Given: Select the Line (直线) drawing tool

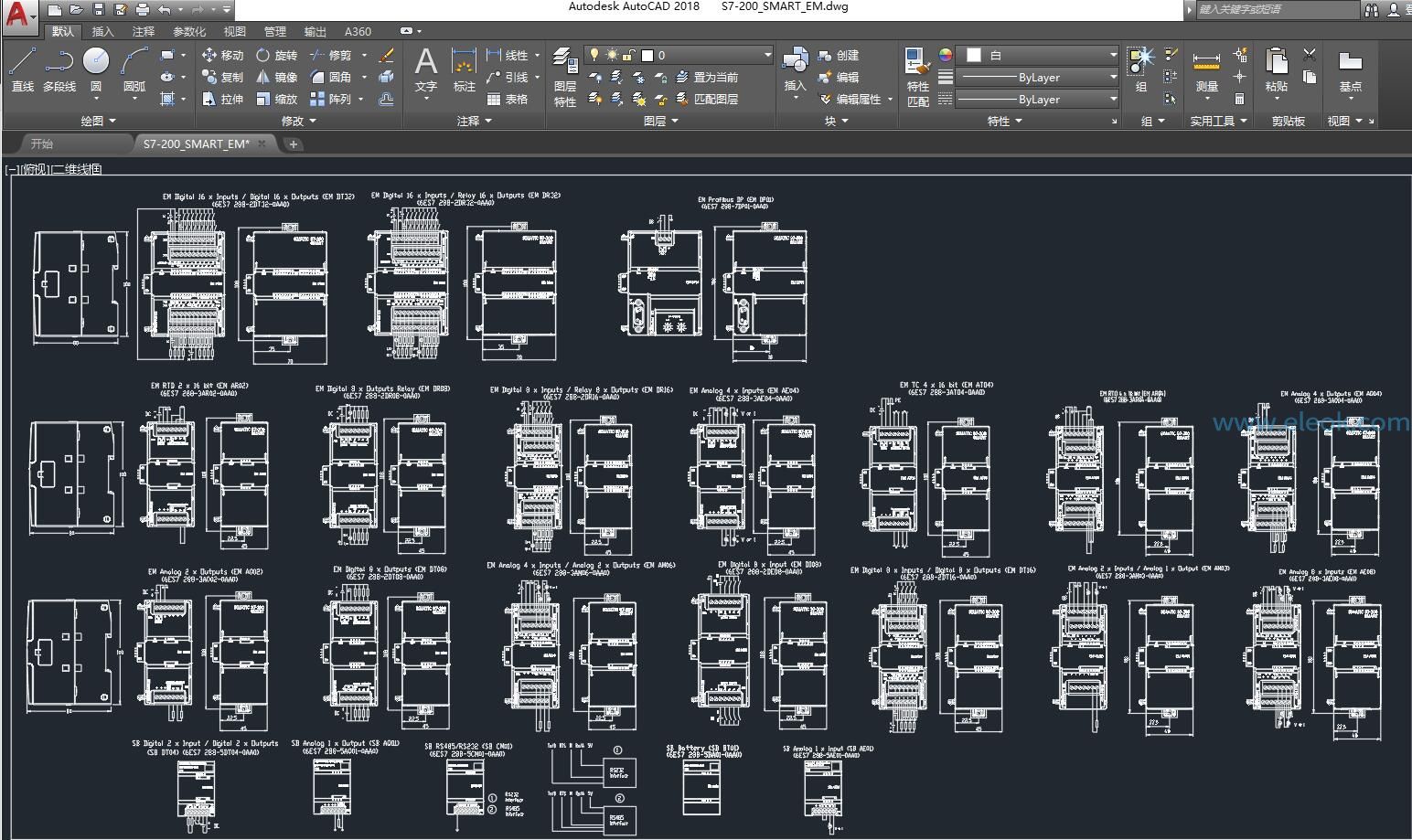Looking at the screenshot, I should click(x=23, y=69).
